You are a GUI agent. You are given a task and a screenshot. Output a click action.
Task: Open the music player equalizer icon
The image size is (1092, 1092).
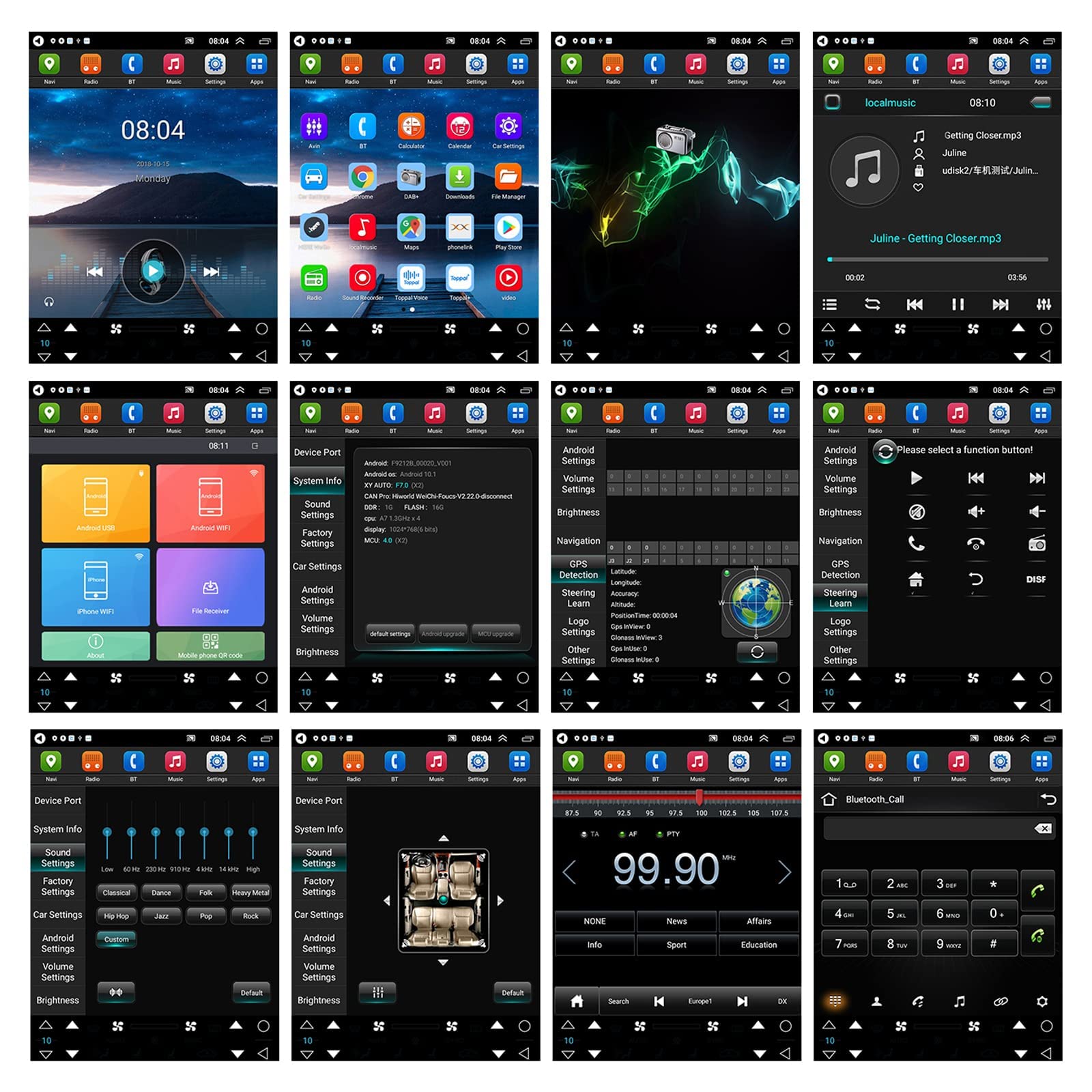point(1044,304)
